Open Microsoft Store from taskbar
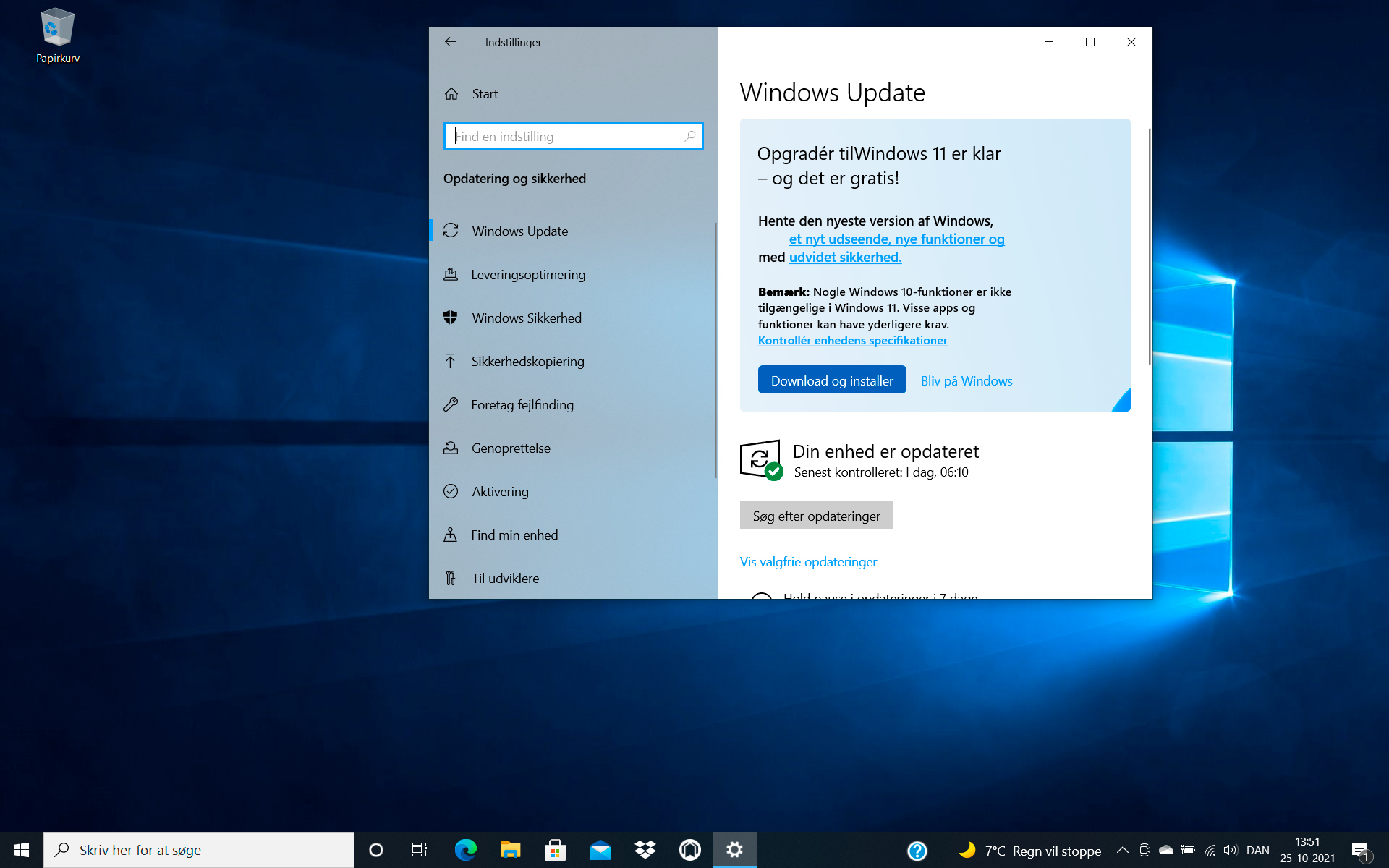Image resolution: width=1389 pixels, height=868 pixels. (x=555, y=850)
